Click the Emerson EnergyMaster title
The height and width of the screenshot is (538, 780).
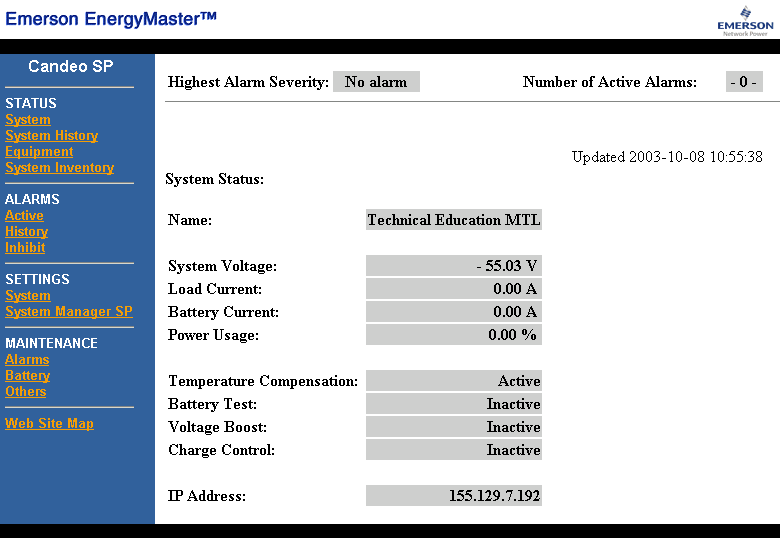[x=111, y=19]
